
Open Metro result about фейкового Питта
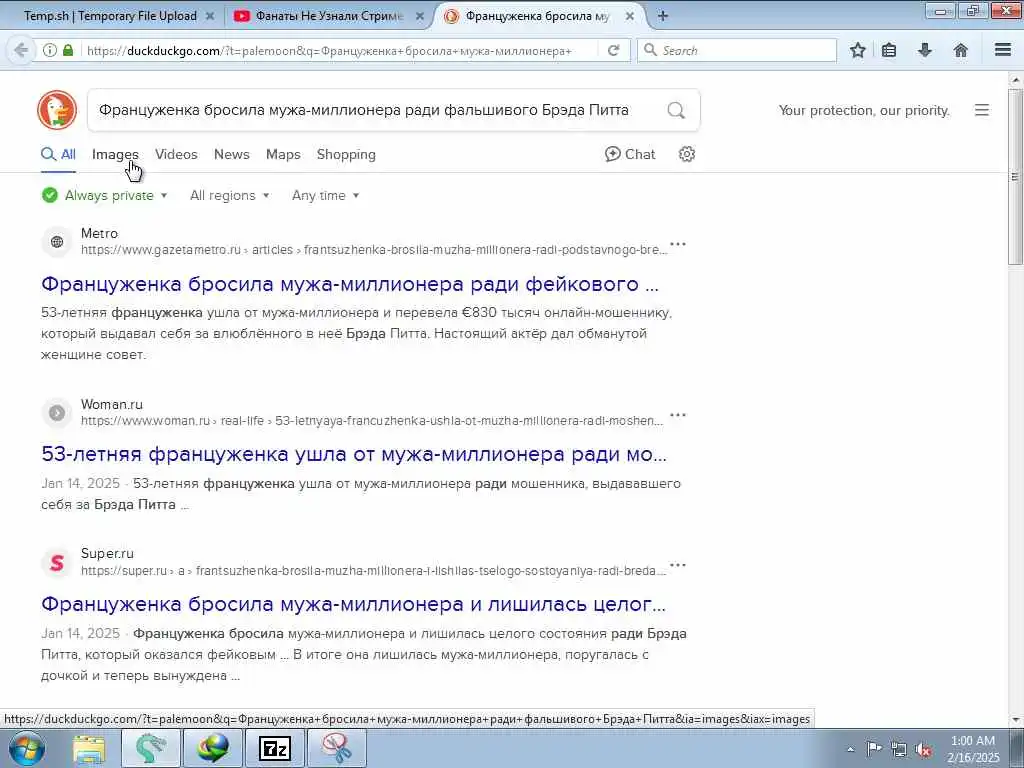(x=350, y=284)
